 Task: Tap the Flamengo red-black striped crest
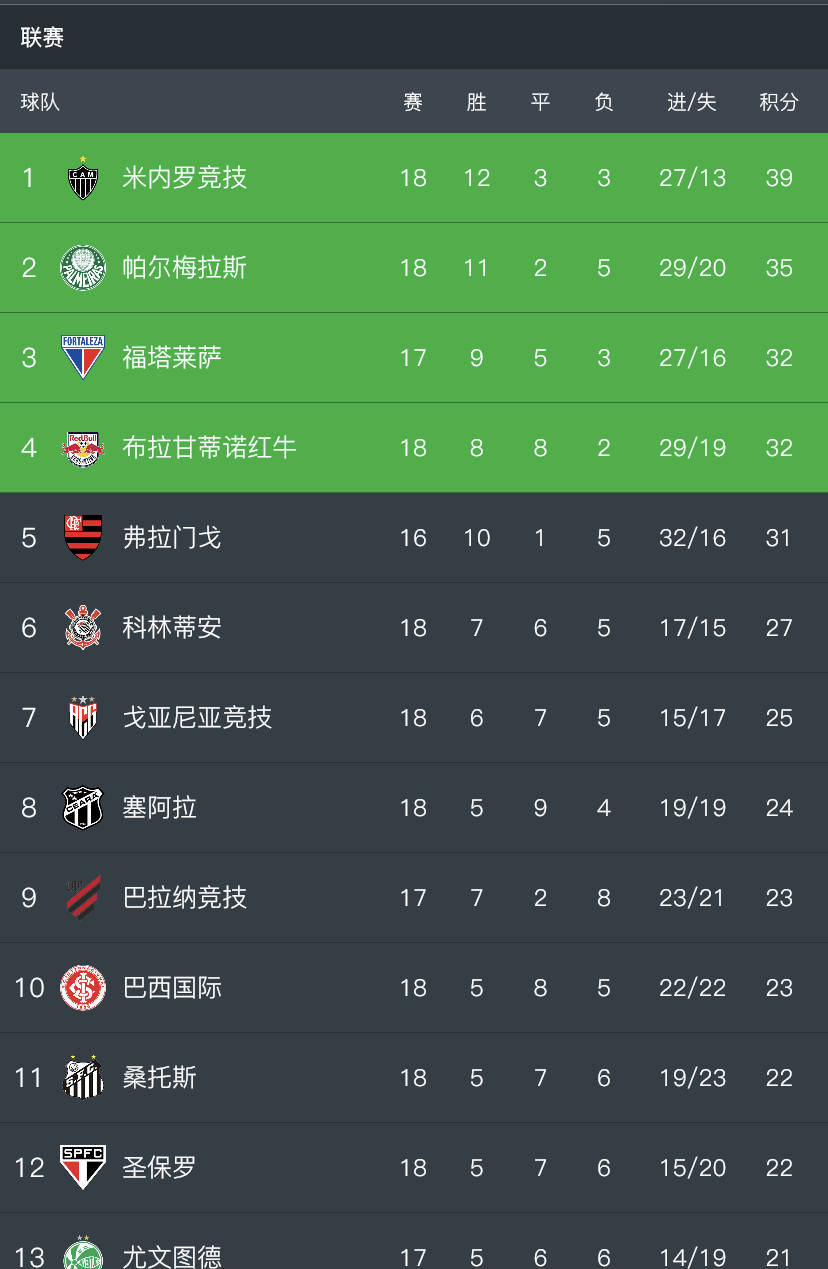[x=83, y=538]
